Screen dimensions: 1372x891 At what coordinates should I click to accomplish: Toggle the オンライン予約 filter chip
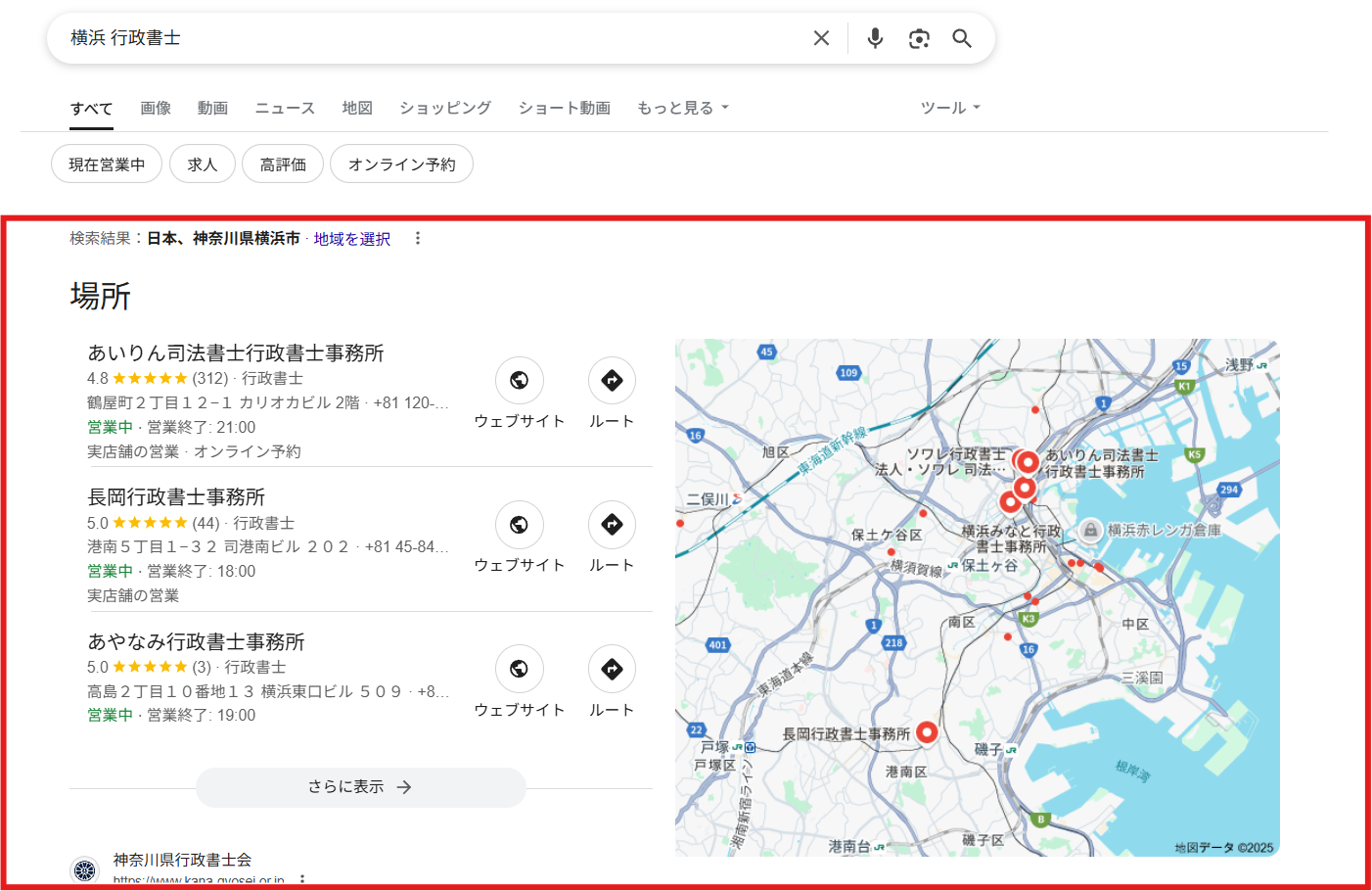click(x=401, y=164)
